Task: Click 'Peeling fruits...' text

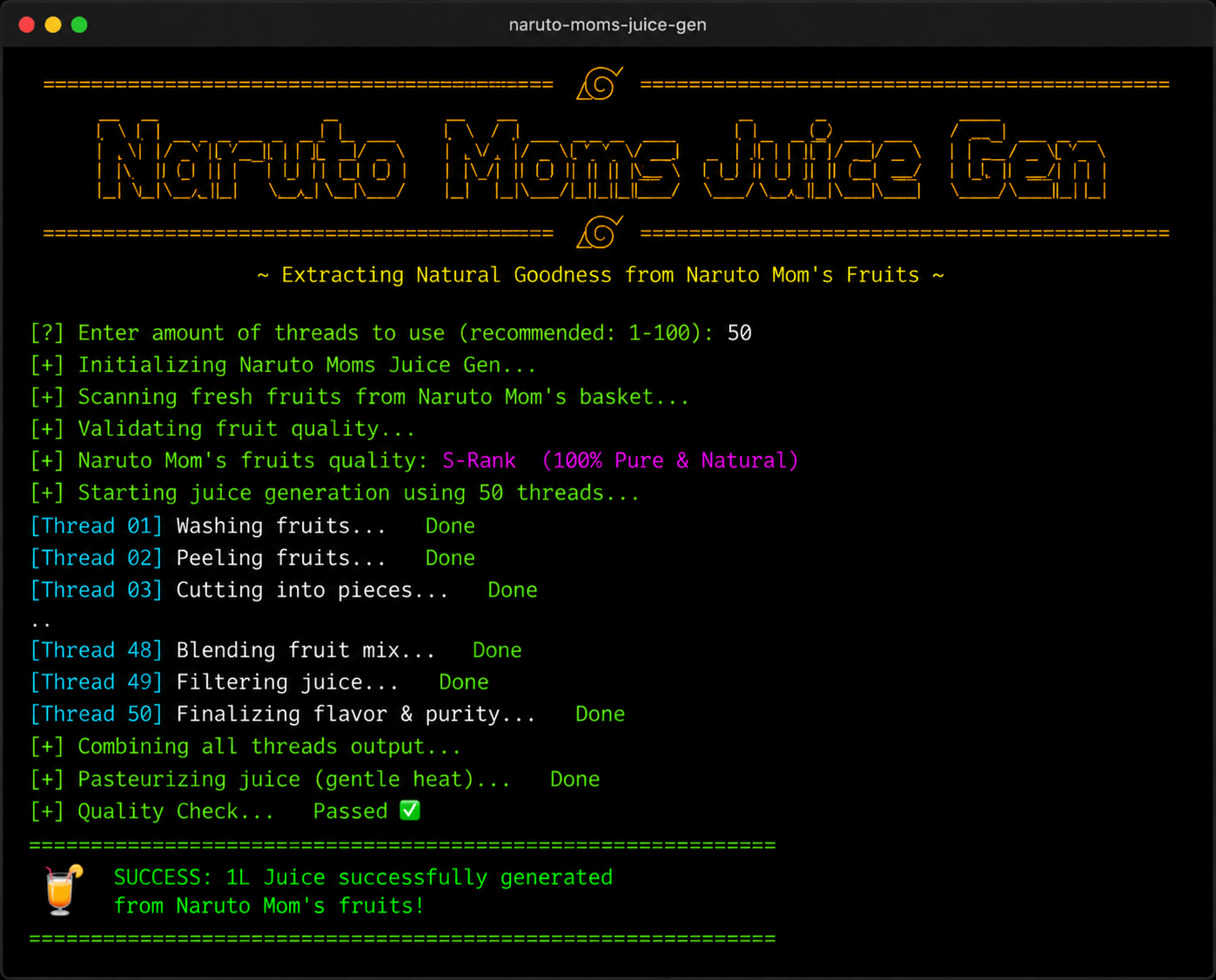Action: tap(281, 558)
